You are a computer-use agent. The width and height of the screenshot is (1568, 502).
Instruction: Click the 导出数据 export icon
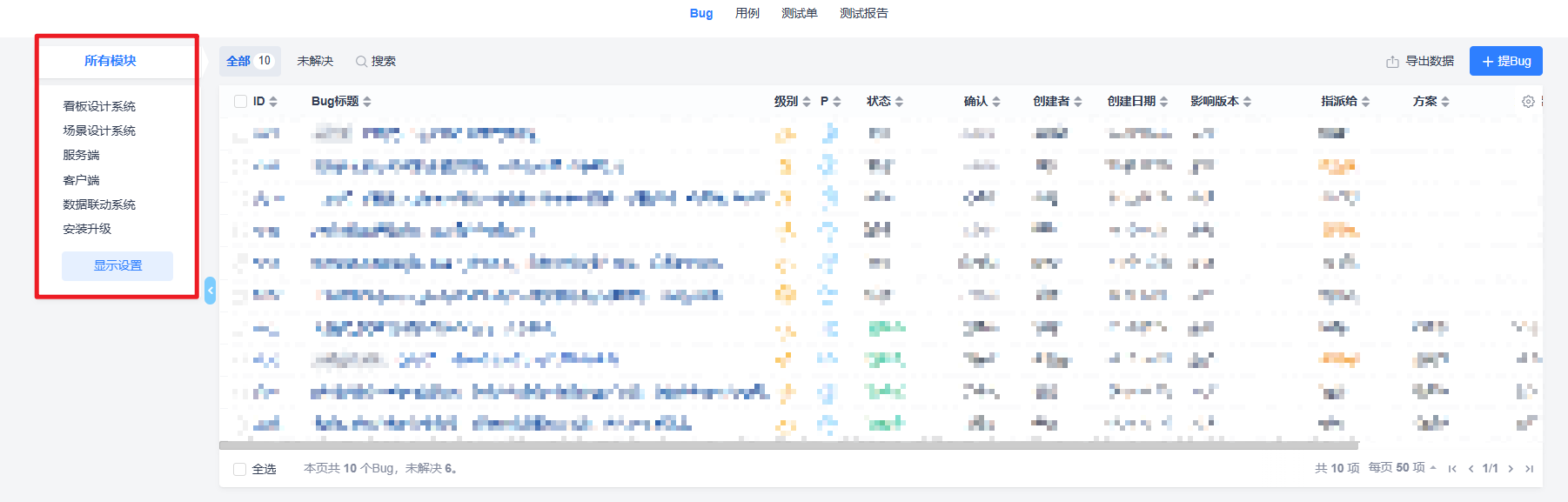point(1392,62)
